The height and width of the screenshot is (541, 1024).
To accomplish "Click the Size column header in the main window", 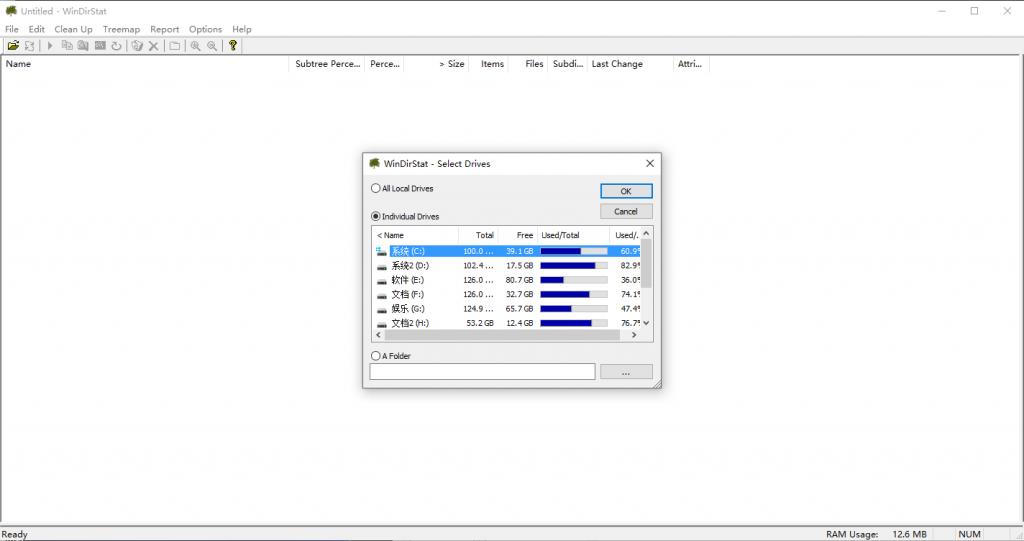I will pos(436,64).
